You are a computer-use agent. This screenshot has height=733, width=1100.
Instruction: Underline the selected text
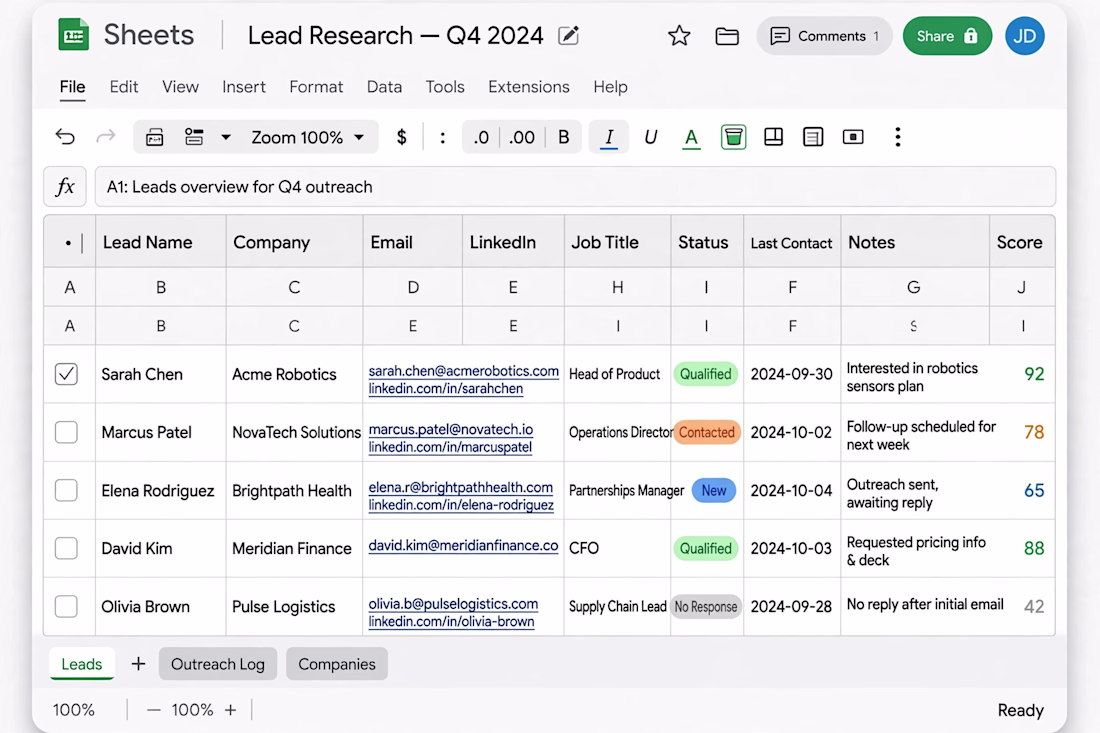tap(651, 137)
